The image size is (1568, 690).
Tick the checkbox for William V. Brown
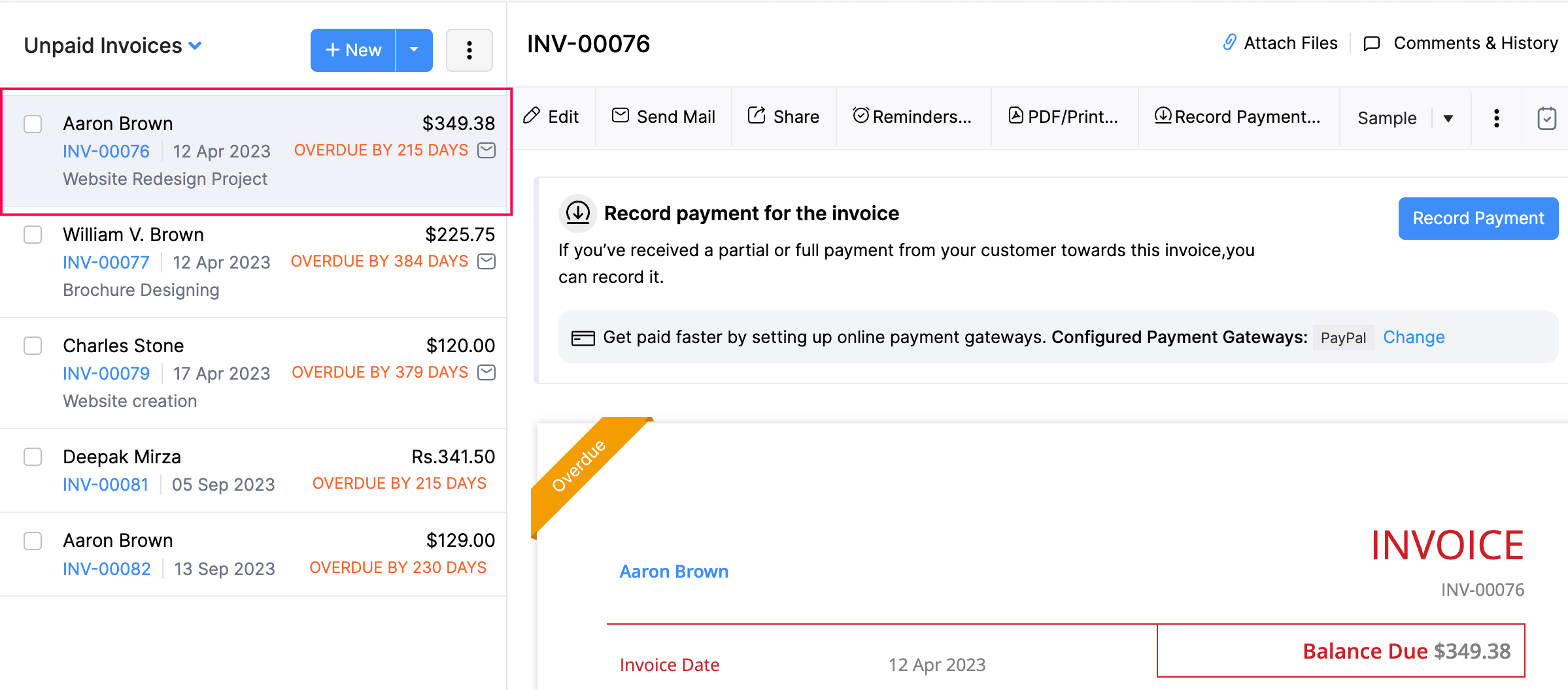[33, 235]
